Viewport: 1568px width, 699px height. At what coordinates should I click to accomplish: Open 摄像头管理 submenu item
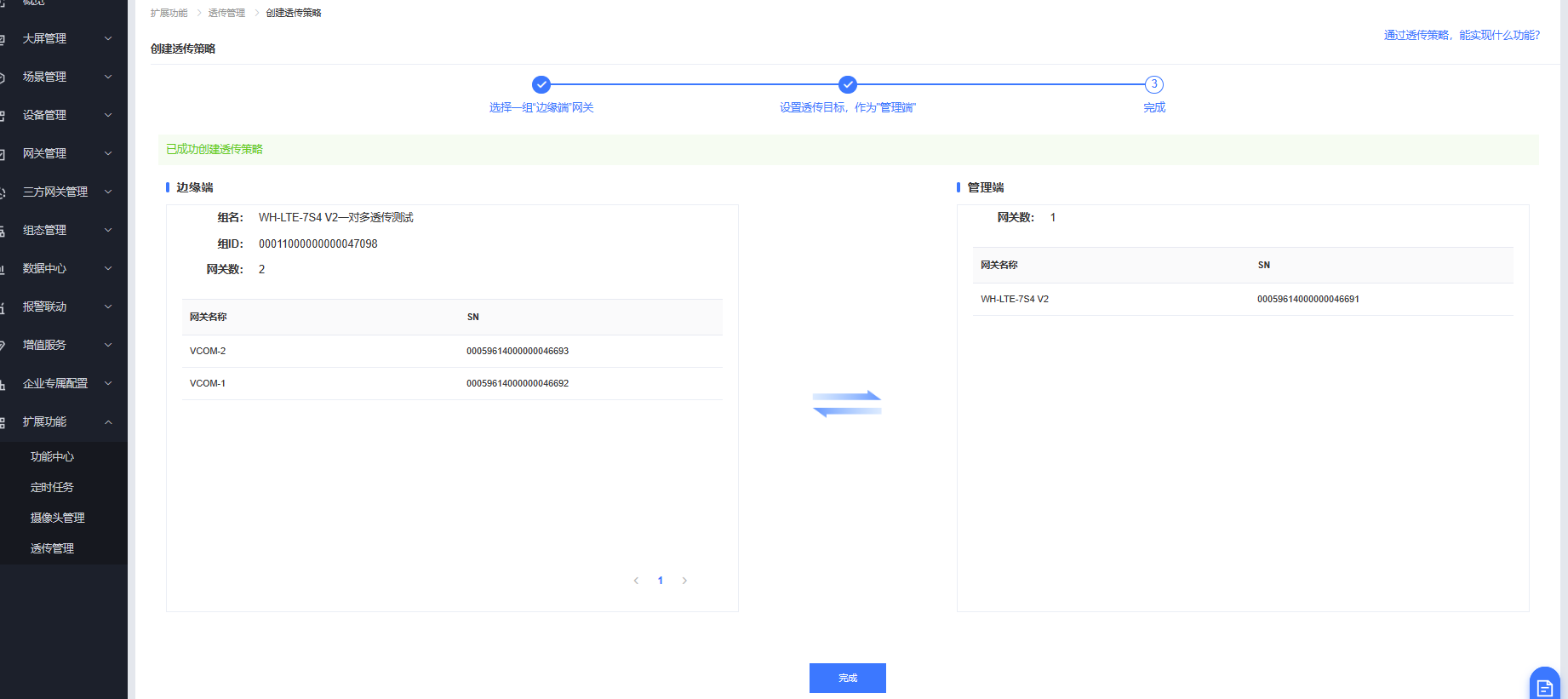pos(57,518)
